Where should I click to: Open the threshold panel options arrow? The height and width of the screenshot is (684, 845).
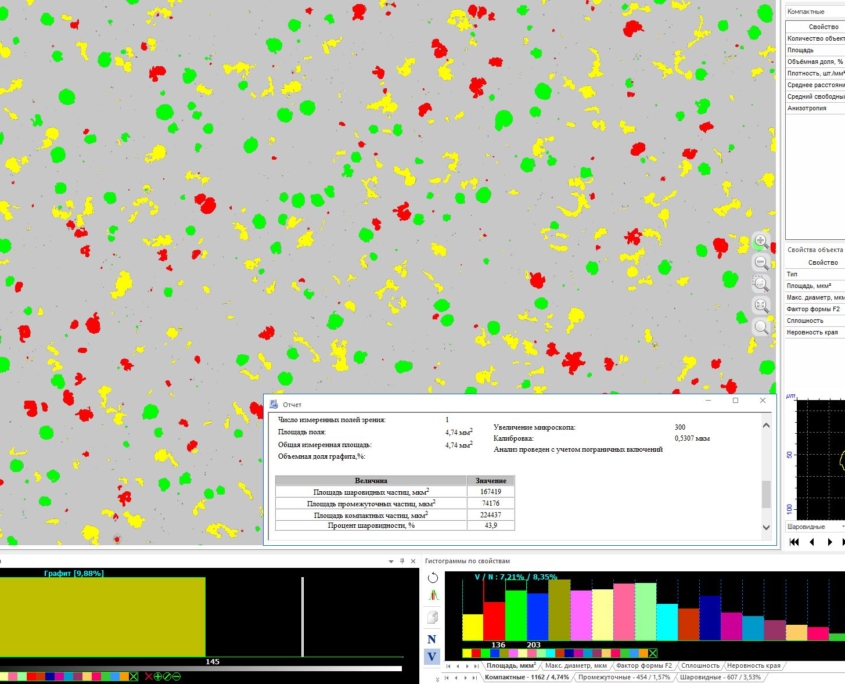point(391,561)
